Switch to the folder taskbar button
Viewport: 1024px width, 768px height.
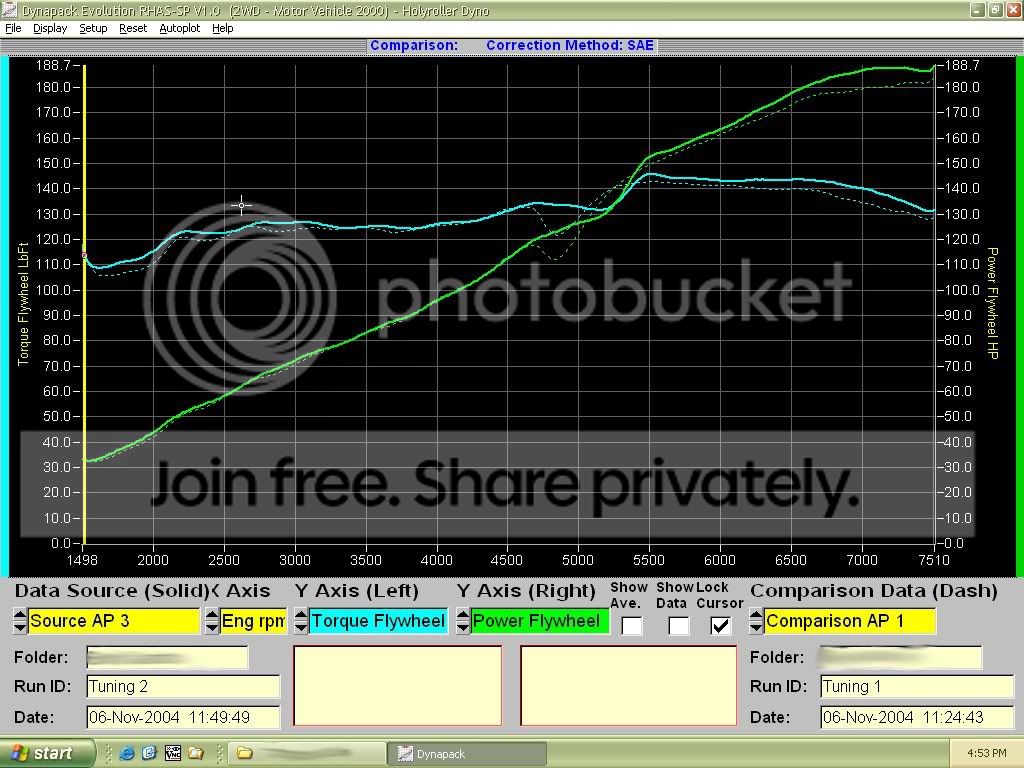click(308, 753)
